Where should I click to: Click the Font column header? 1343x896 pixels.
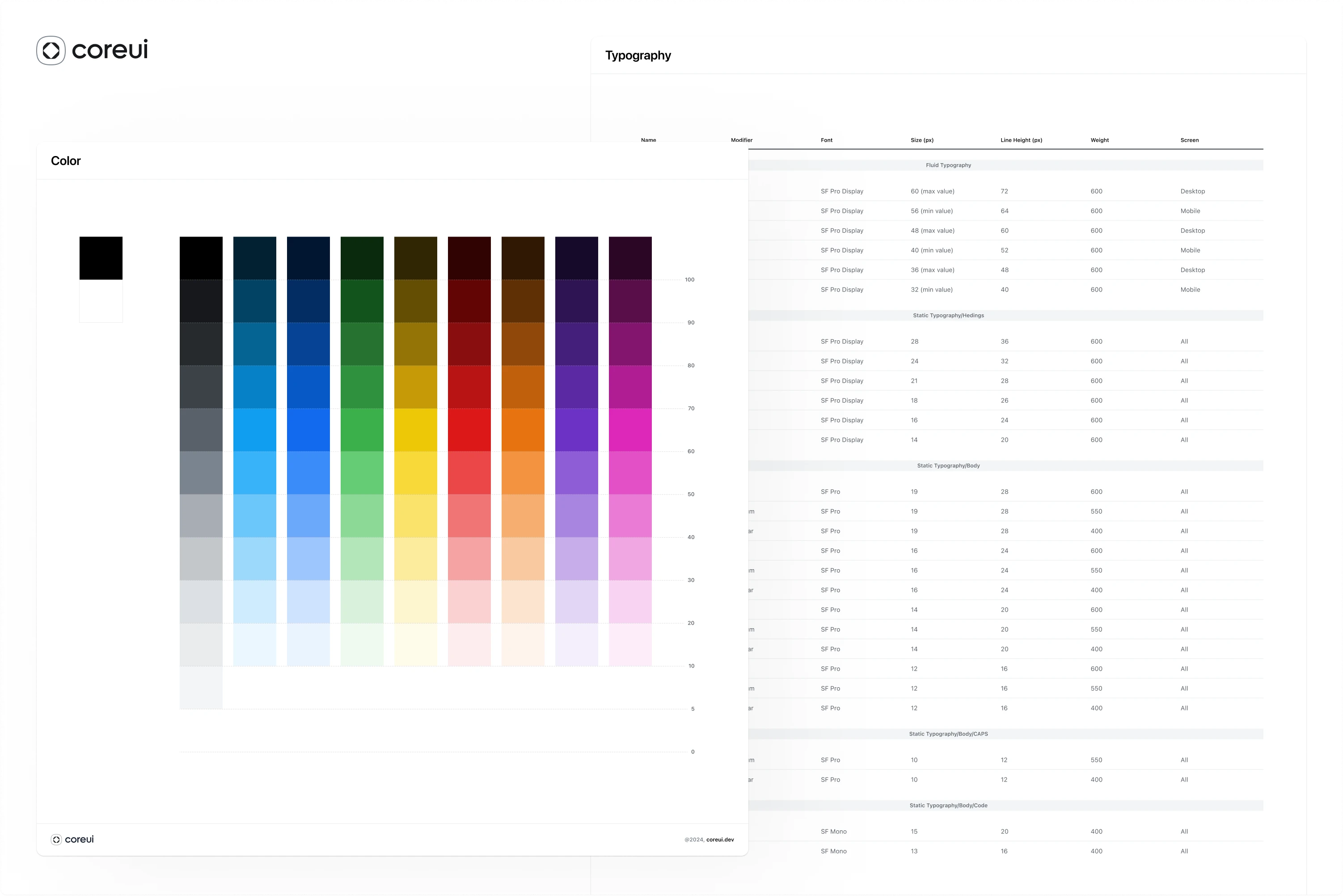click(x=827, y=140)
